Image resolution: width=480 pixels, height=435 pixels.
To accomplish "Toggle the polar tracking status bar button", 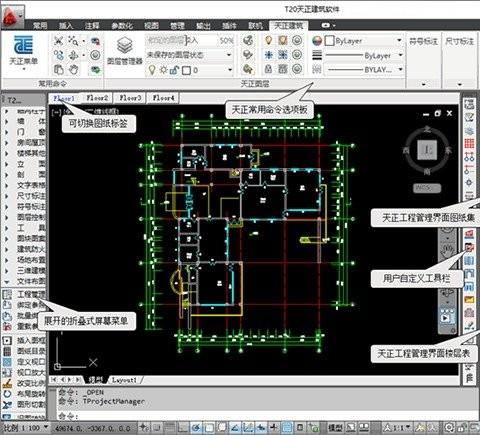I will coord(196,427).
